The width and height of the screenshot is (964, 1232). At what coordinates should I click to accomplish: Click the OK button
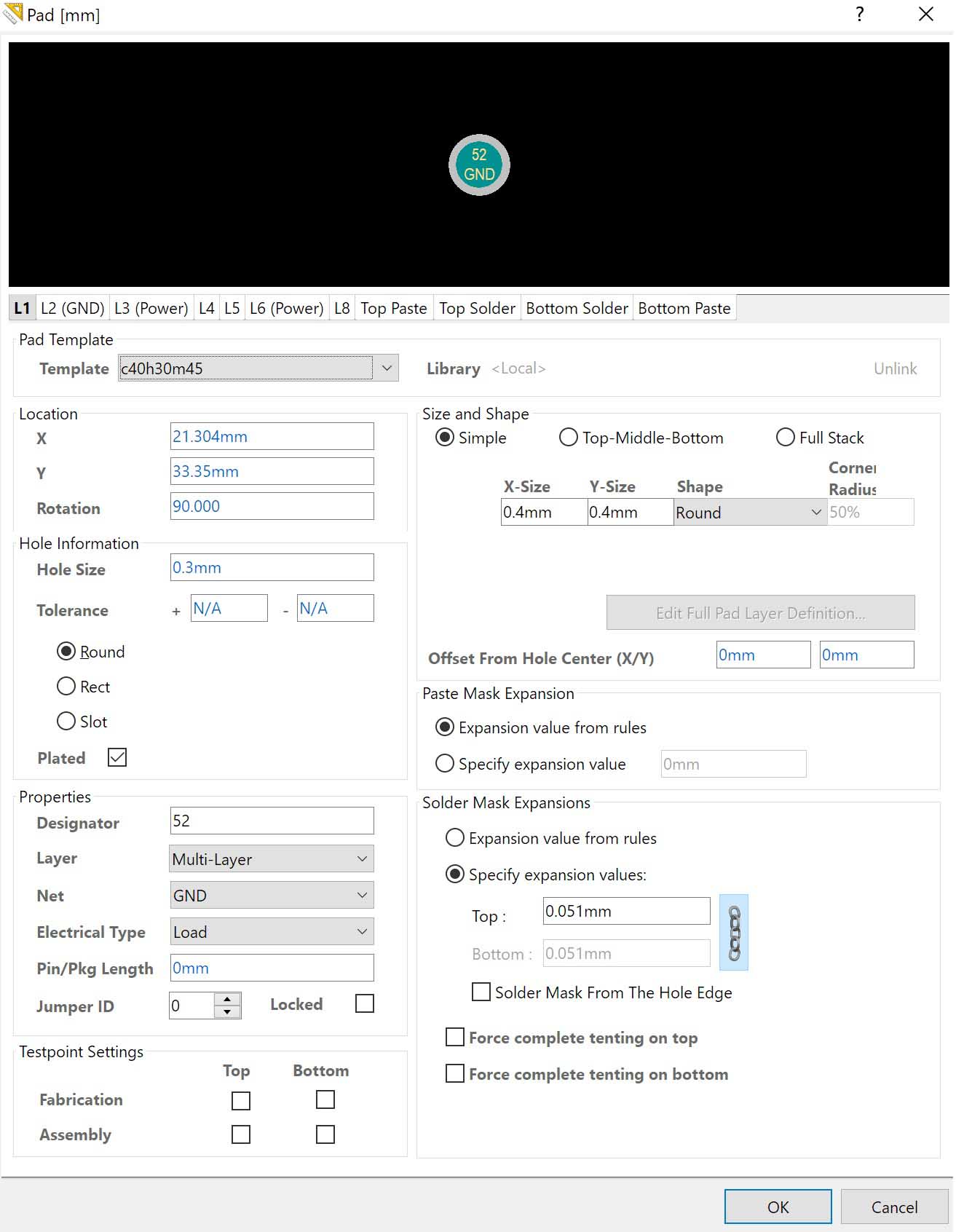click(x=778, y=1207)
